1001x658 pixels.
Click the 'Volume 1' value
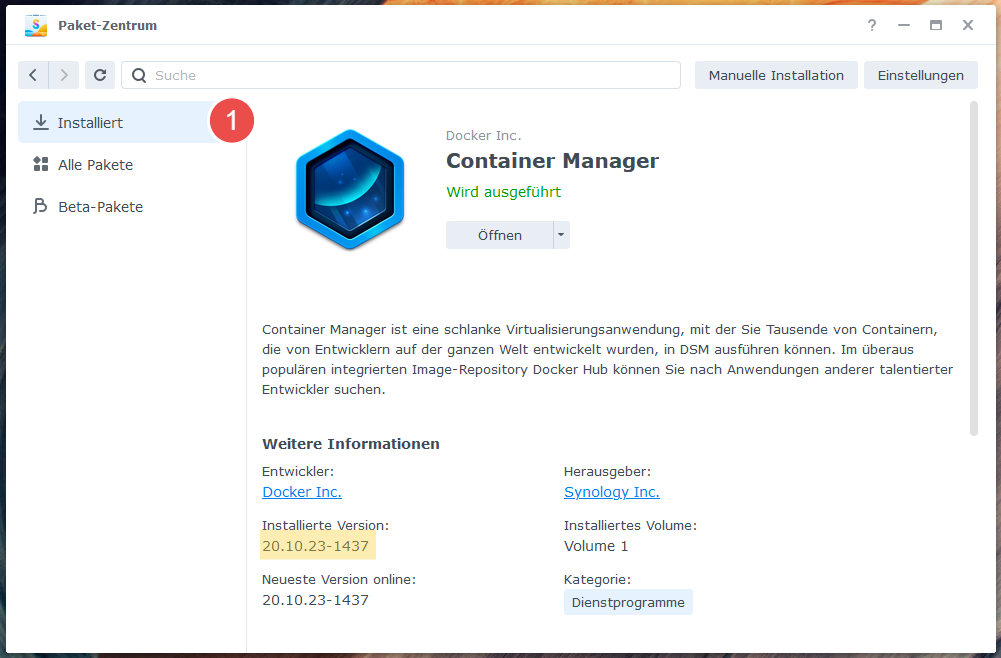[x=596, y=546]
